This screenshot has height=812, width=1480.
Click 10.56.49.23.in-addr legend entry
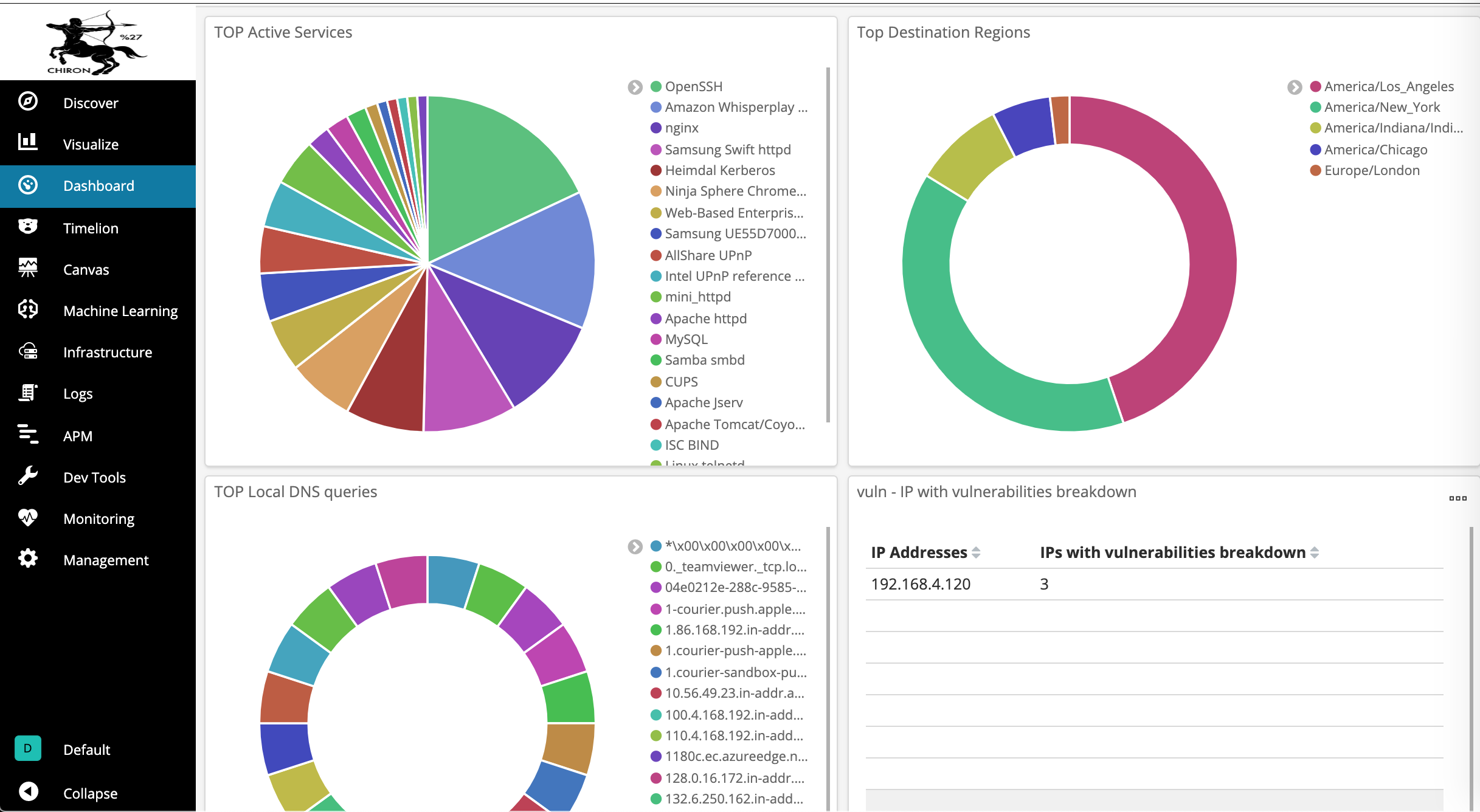tap(727, 693)
